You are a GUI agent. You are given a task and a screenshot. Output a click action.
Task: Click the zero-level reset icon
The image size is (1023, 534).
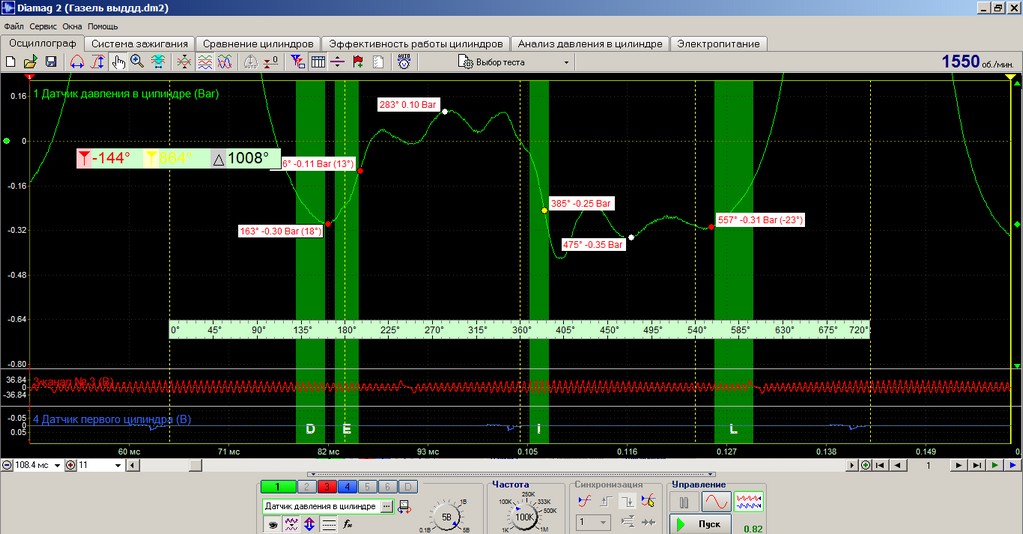coord(270,62)
